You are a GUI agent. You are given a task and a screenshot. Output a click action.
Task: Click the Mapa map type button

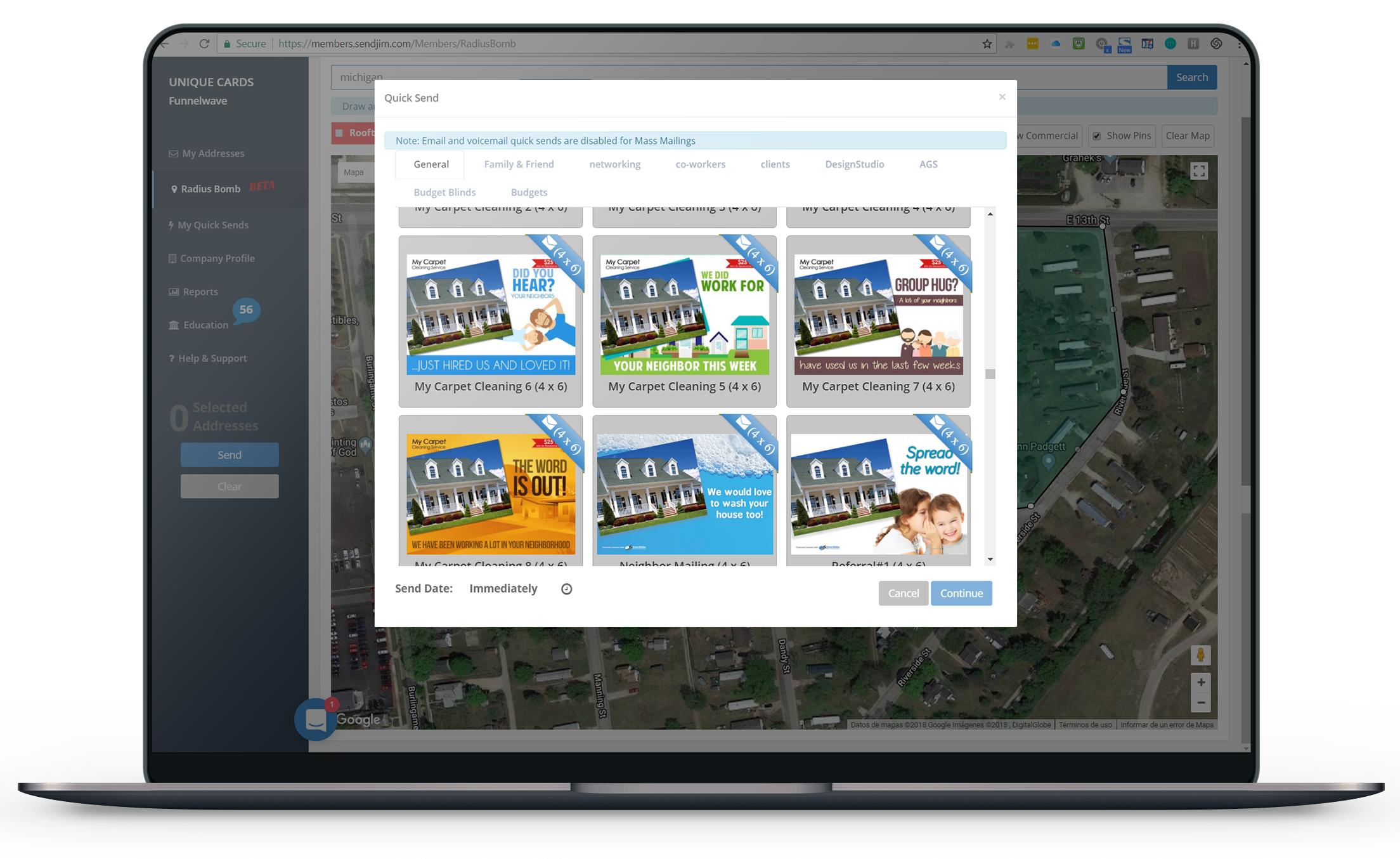(x=354, y=173)
